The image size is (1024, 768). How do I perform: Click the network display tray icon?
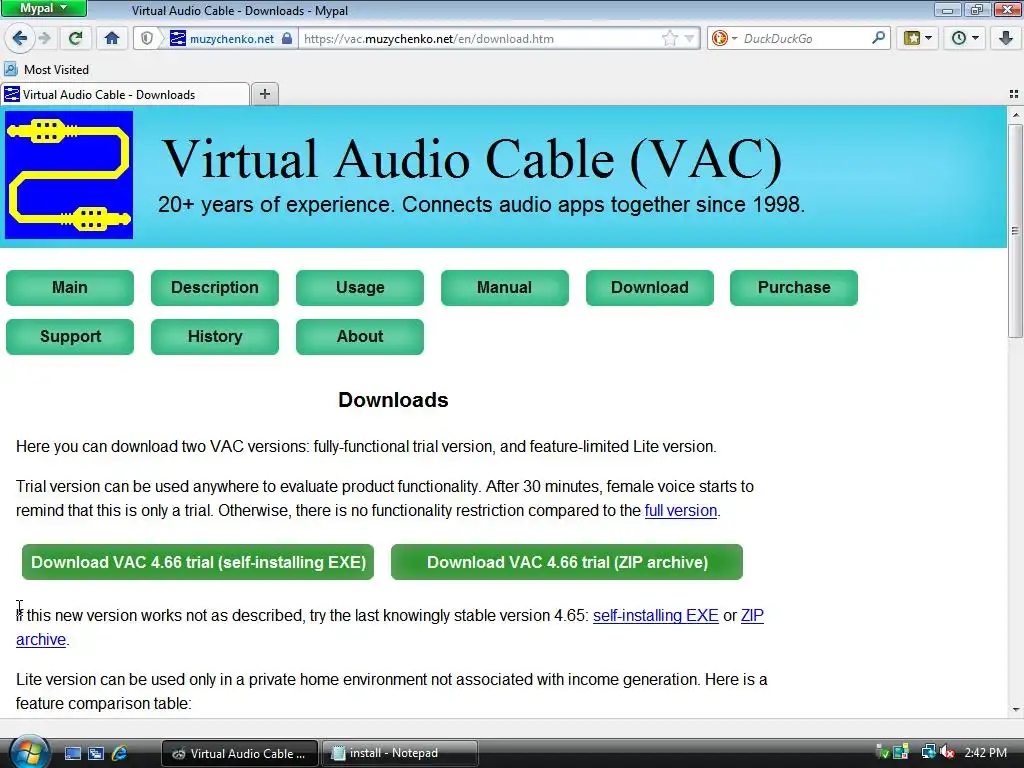pyautogui.click(x=928, y=752)
